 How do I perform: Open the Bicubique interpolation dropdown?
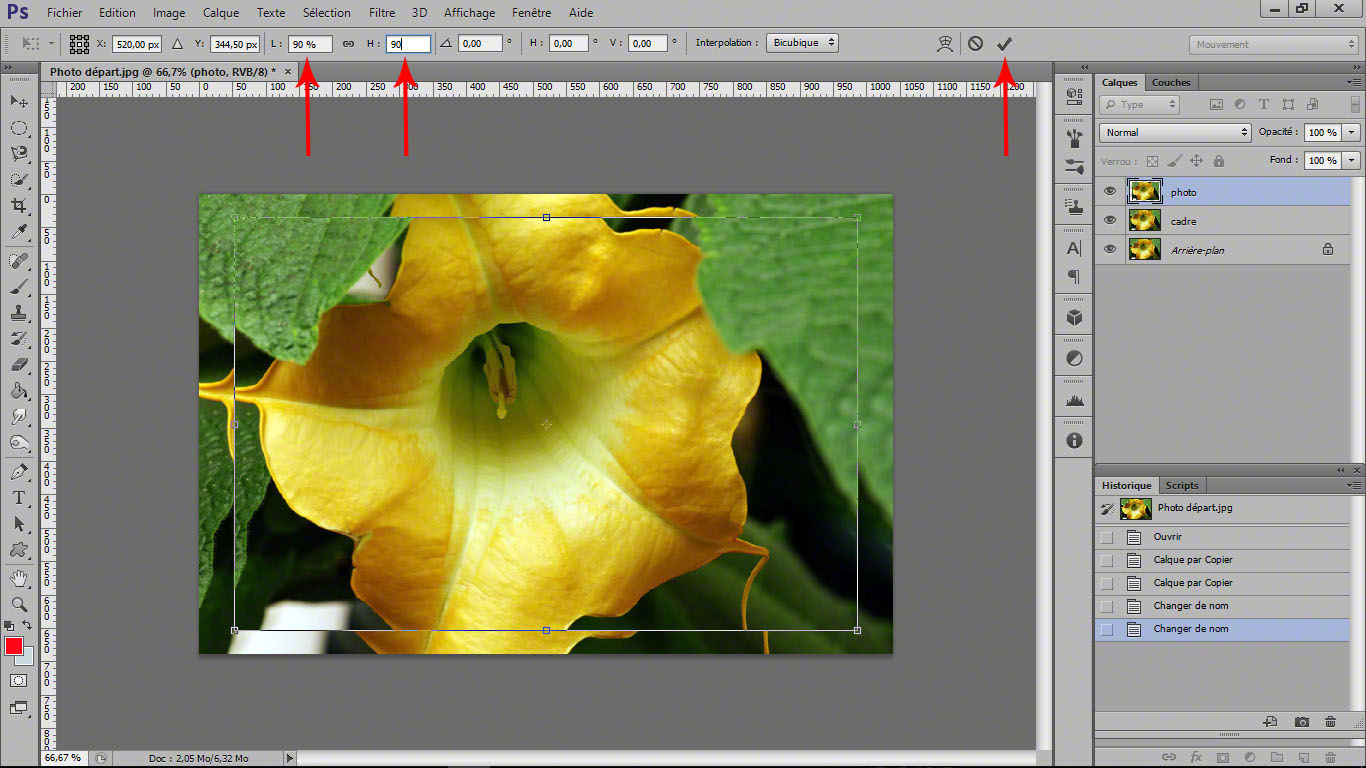click(802, 43)
